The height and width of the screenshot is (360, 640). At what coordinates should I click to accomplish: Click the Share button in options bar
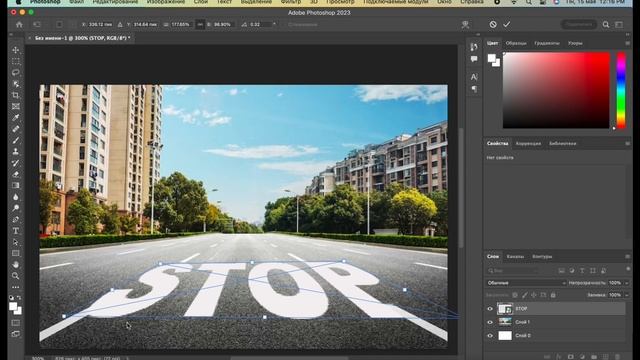coord(579,24)
